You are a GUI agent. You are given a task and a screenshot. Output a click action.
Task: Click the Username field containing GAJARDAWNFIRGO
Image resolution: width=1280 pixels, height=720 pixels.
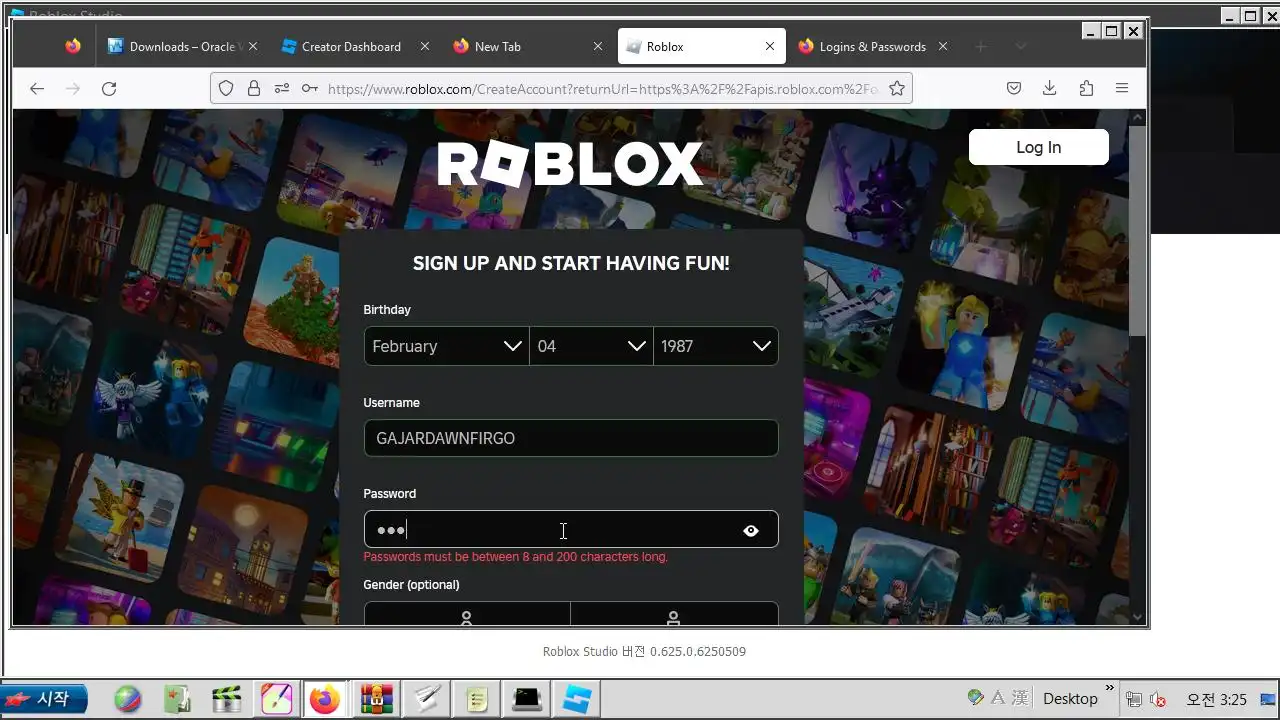pyautogui.click(x=571, y=438)
